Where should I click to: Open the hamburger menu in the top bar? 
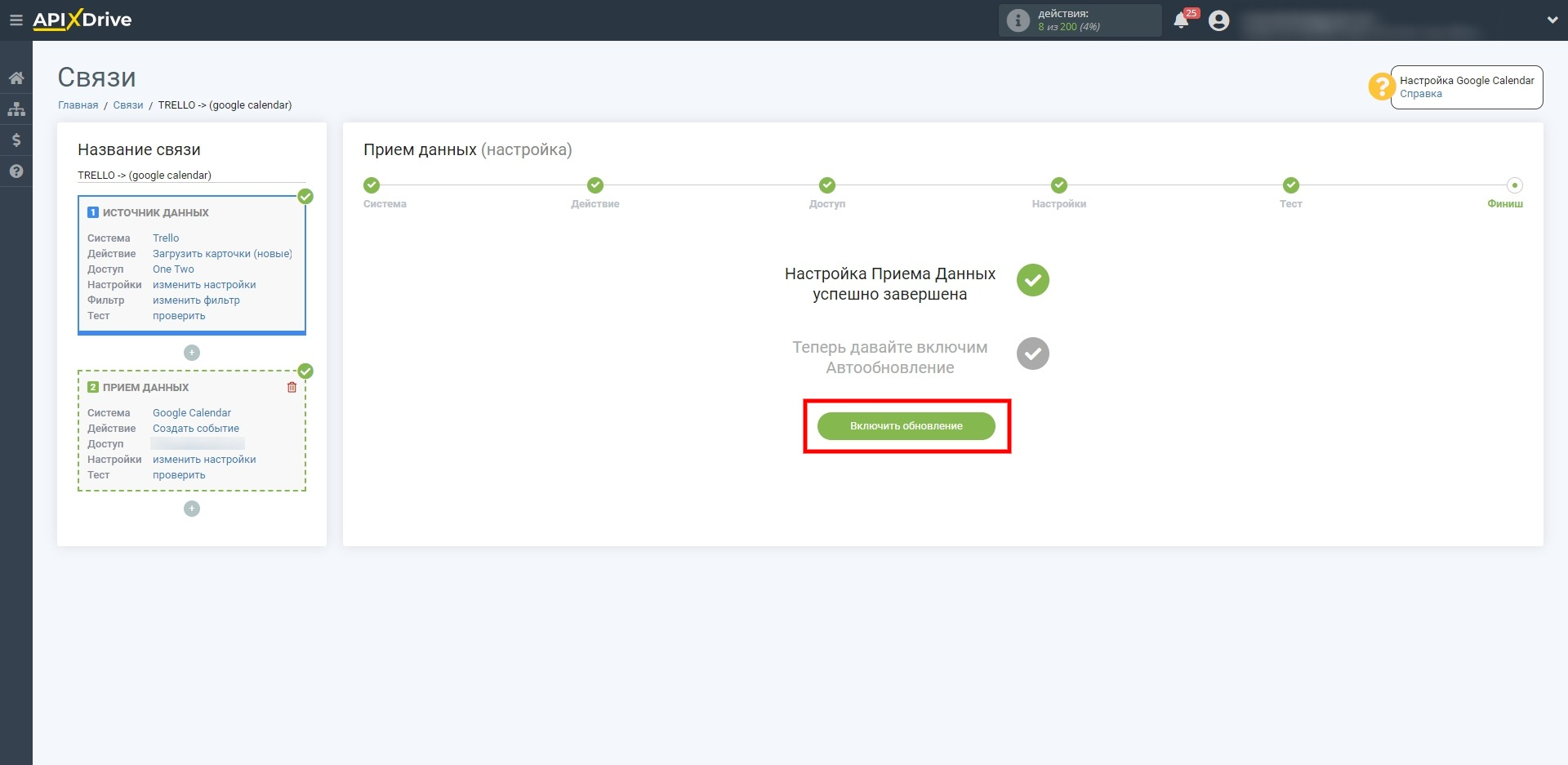click(x=16, y=20)
